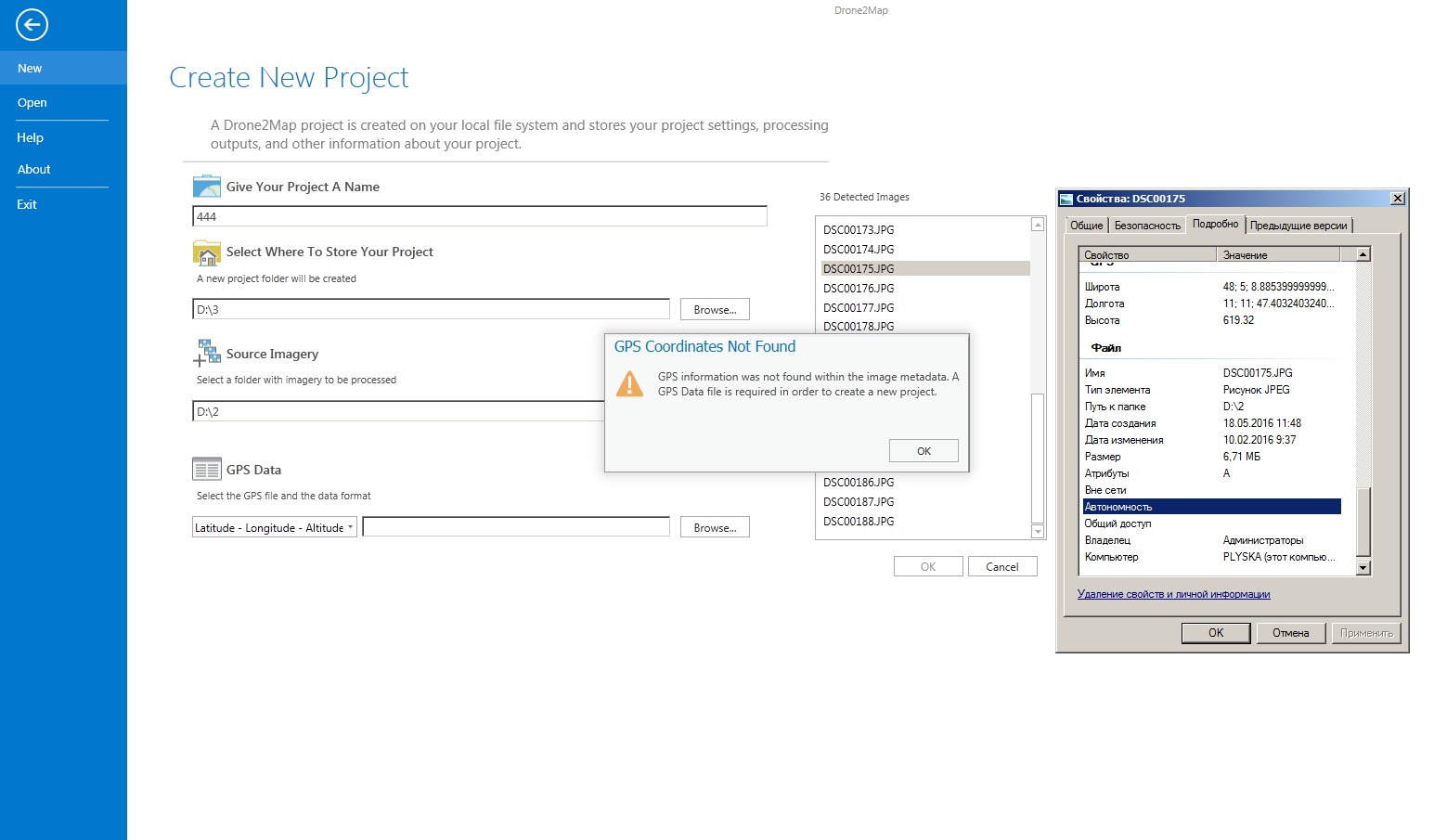Click the Source Imagery icon

[206, 354]
